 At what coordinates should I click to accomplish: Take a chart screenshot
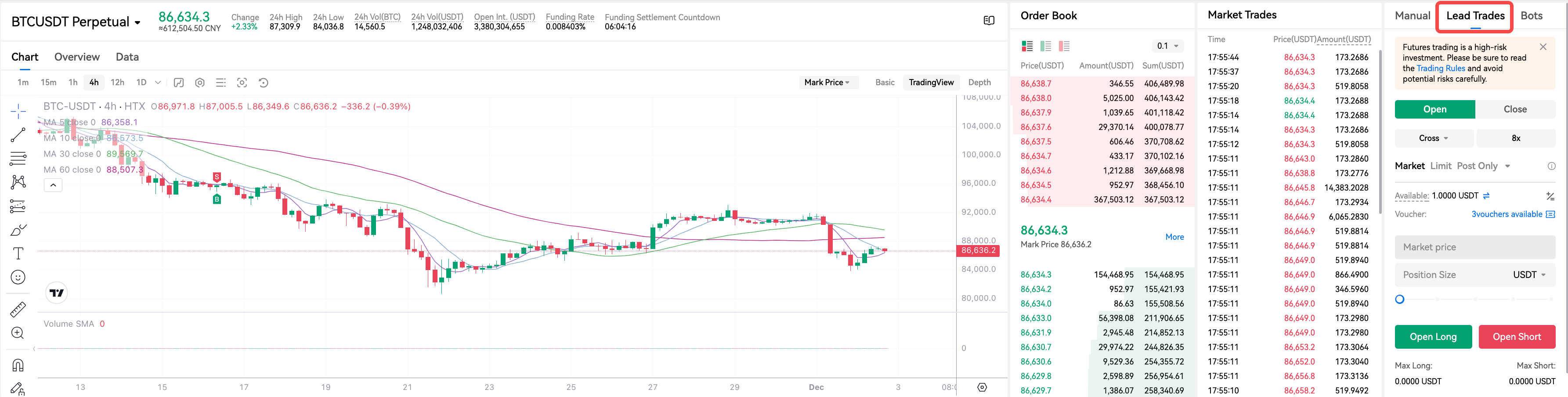click(x=242, y=83)
